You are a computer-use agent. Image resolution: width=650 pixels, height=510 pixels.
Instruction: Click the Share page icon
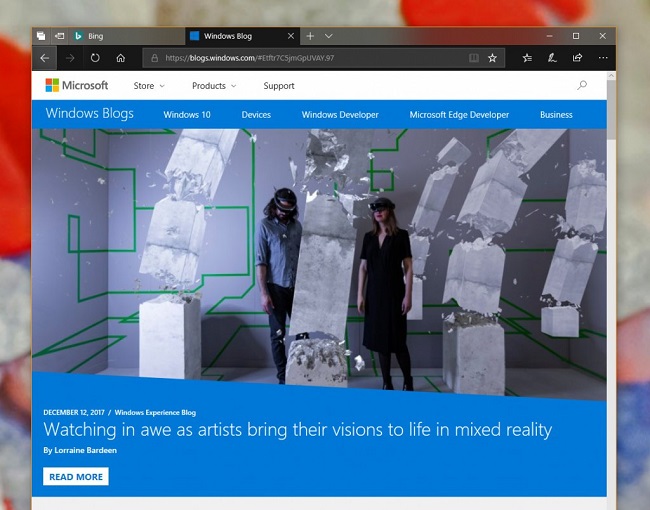[x=578, y=58]
